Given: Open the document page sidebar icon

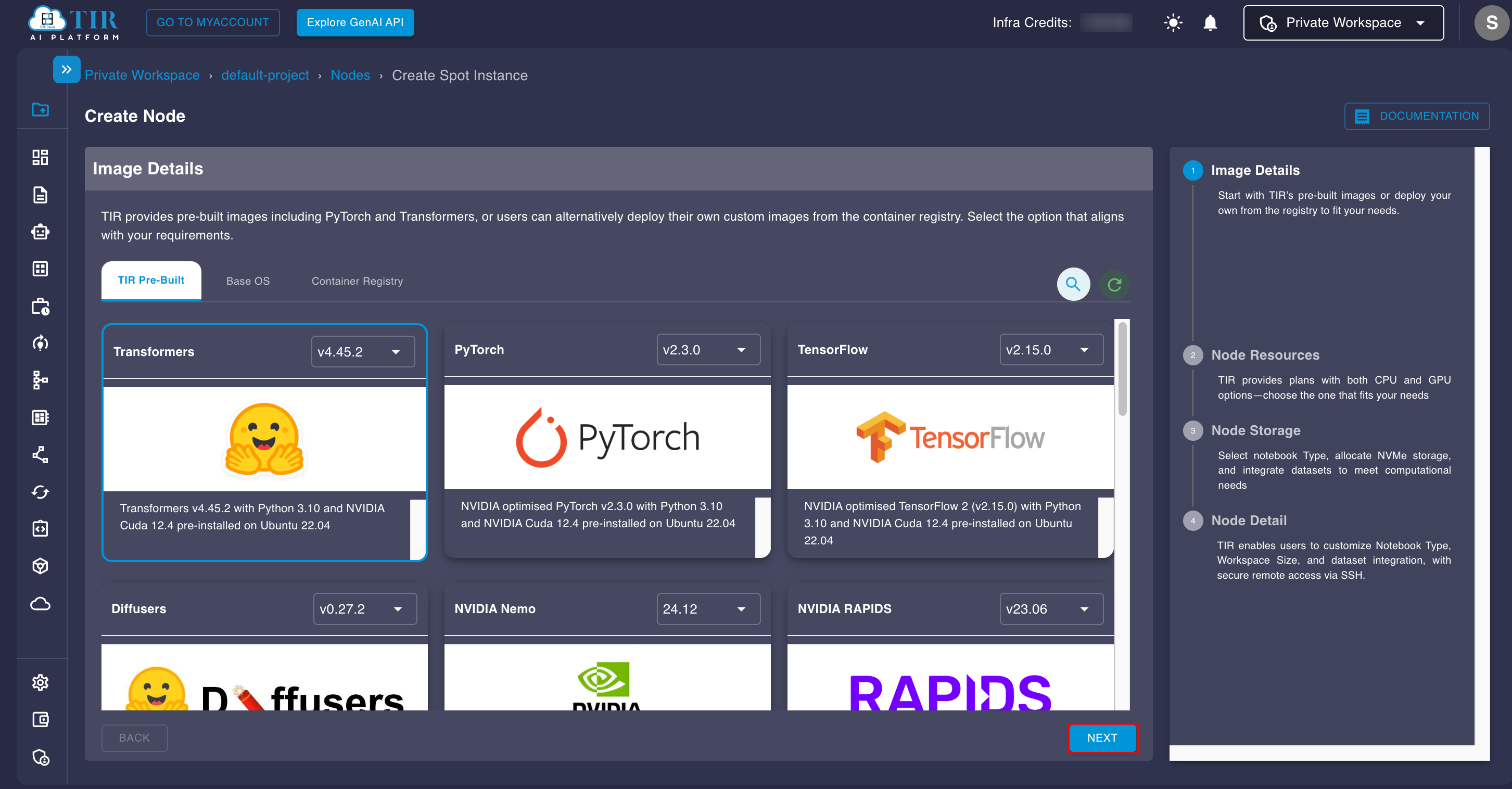Looking at the screenshot, I should (x=40, y=194).
